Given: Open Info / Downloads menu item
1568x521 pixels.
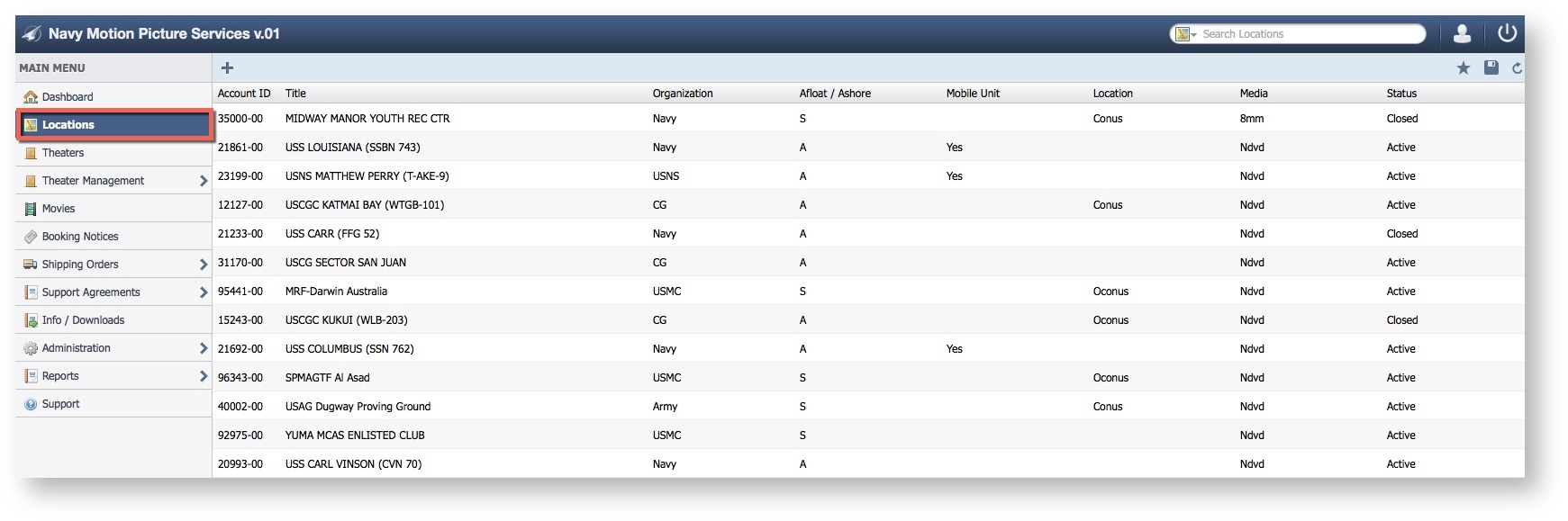Looking at the screenshot, I should click(x=83, y=320).
